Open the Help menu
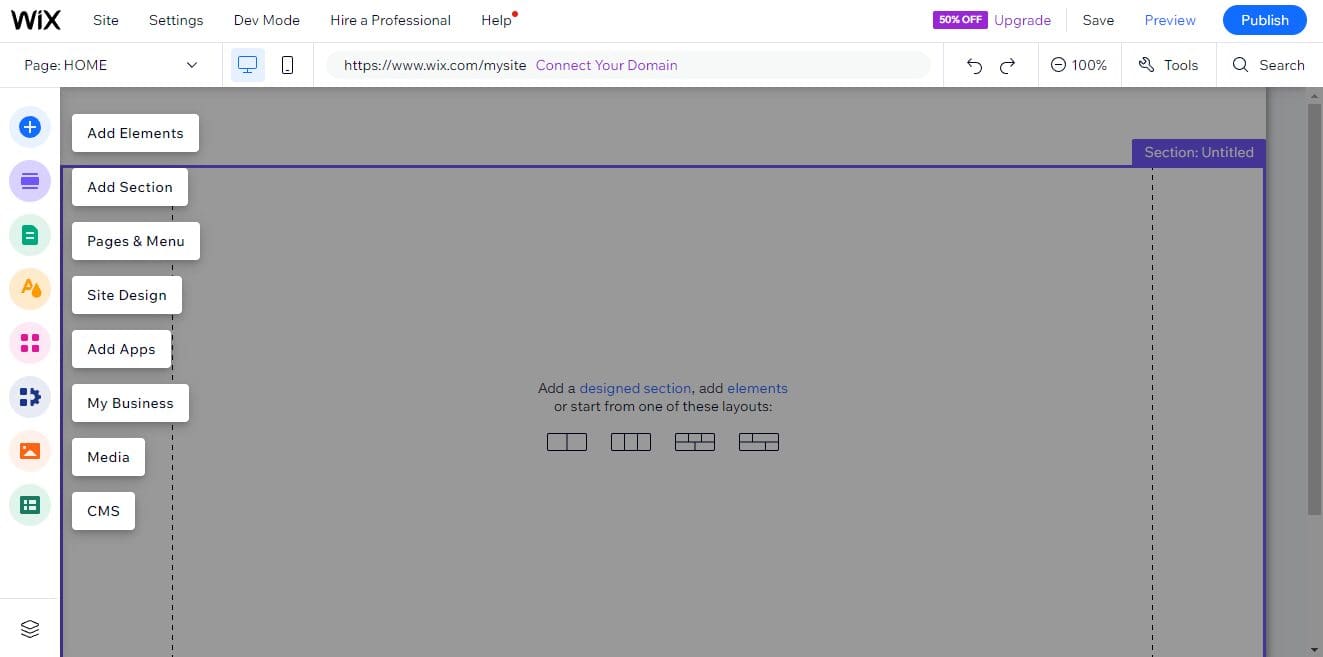The width and height of the screenshot is (1323, 657). coord(496,20)
